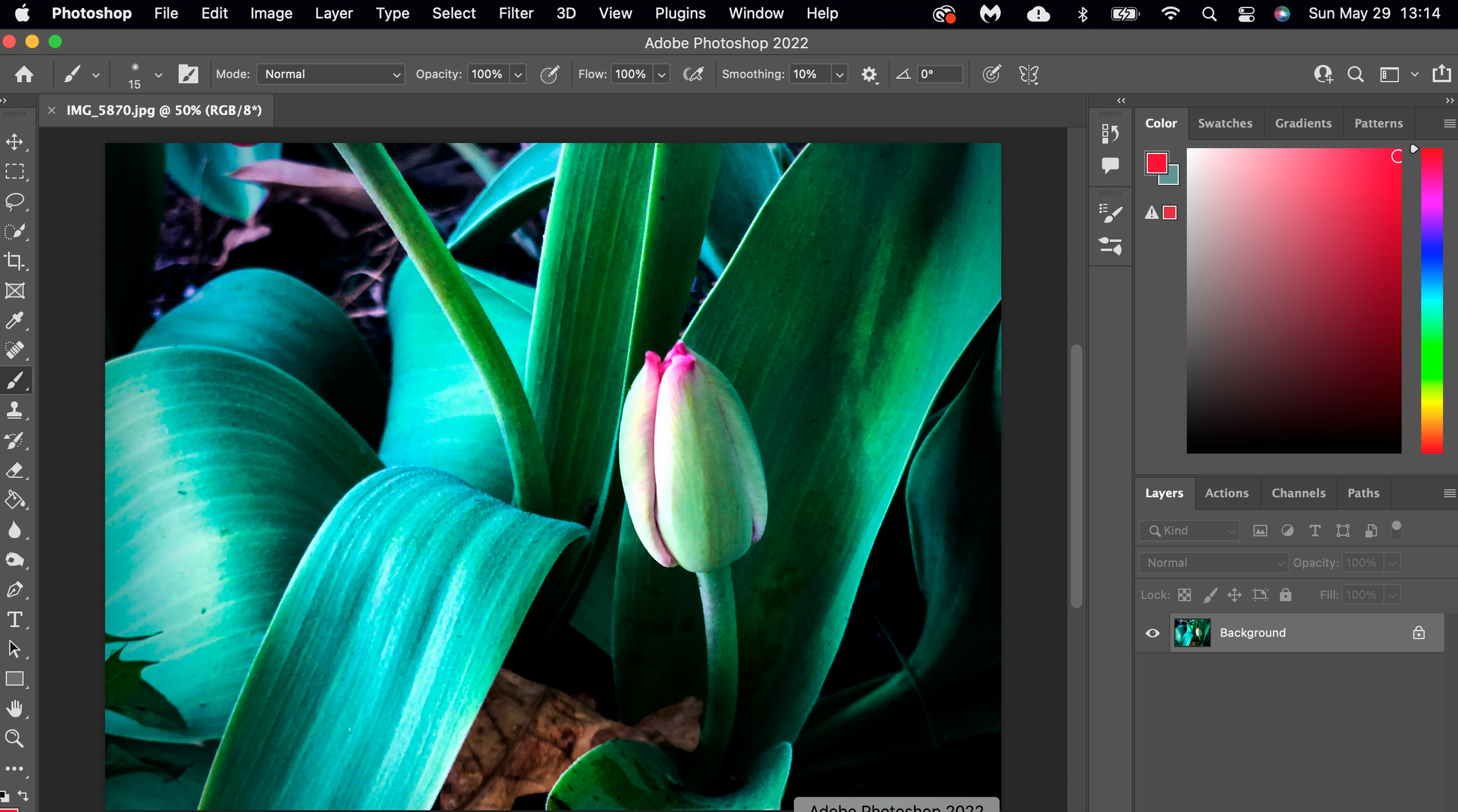Select the Hand tool
The height and width of the screenshot is (812, 1458).
pyautogui.click(x=15, y=709)
